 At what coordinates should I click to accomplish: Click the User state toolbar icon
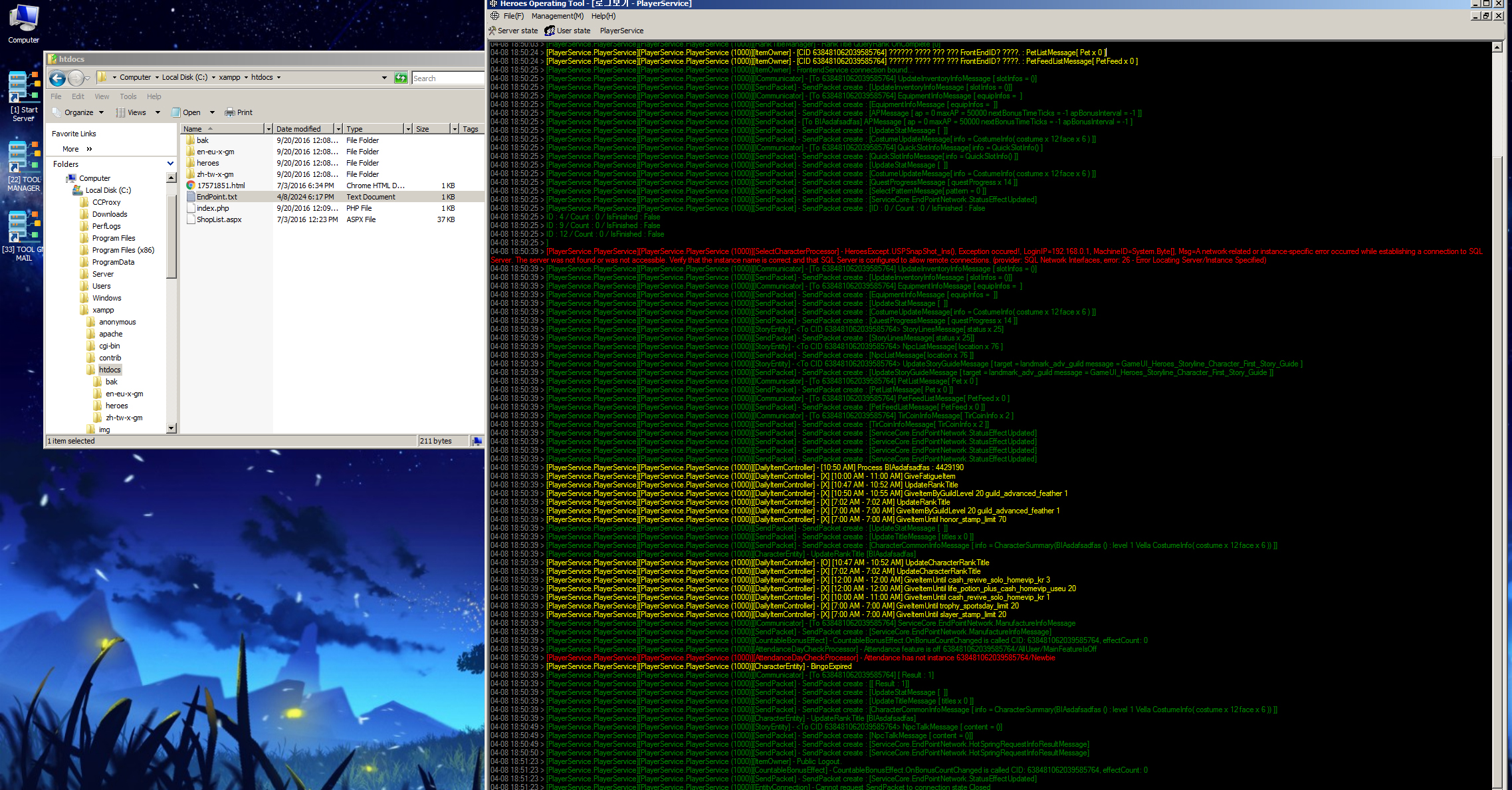(568, 31)
